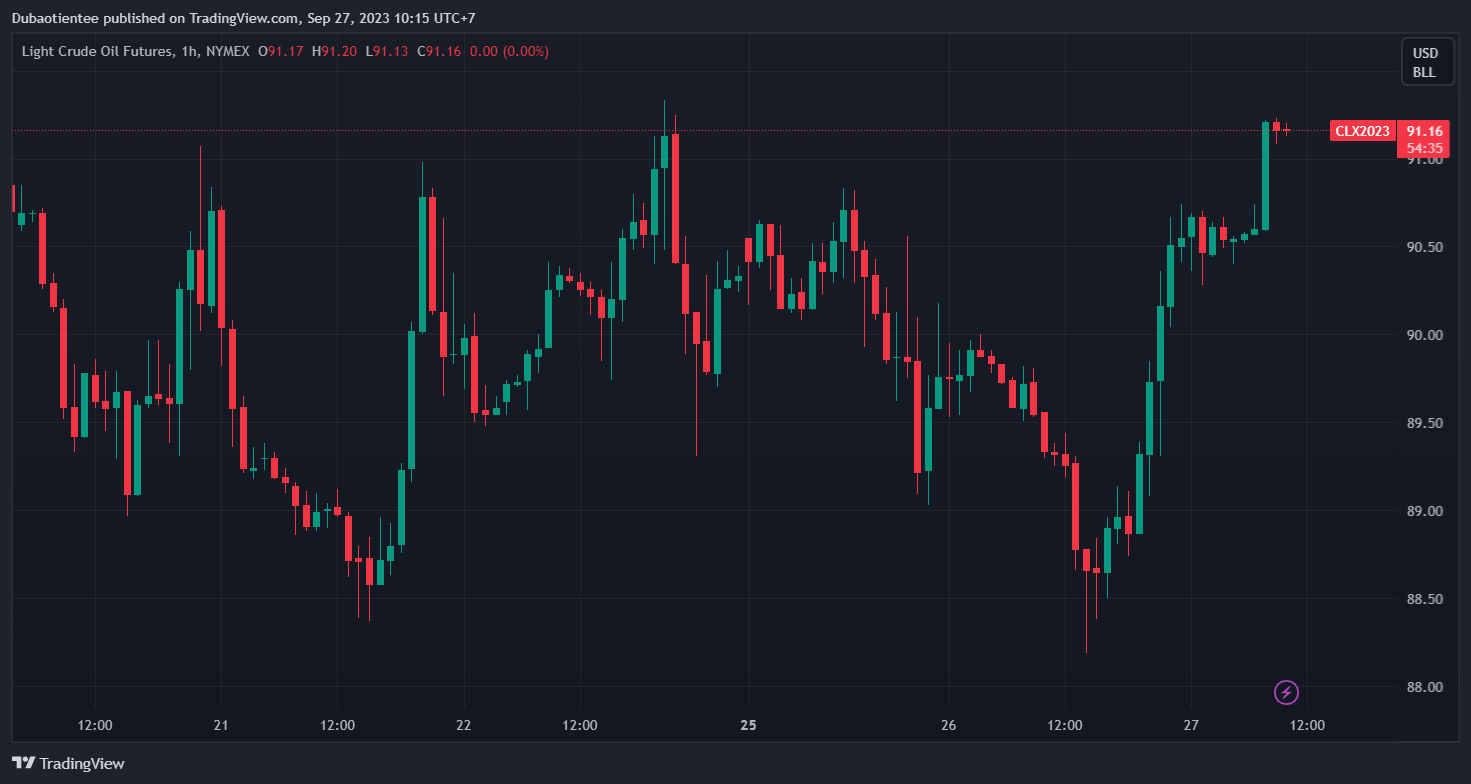Screen dimensions: 1471x784
Task: Click the 25 date label on the time axis
Action: tap(750, 724)
